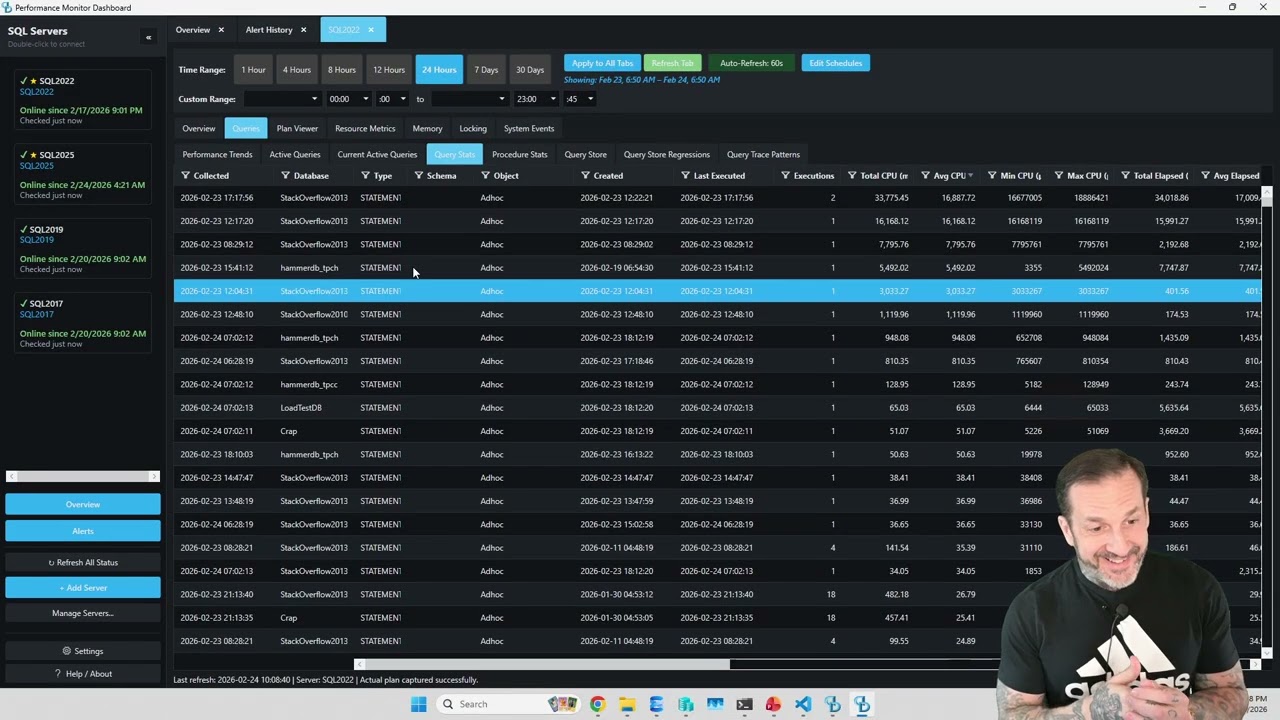Open Procedure Stats sub-tab
Screen dimensions: 1280x720
coord(520,155)
